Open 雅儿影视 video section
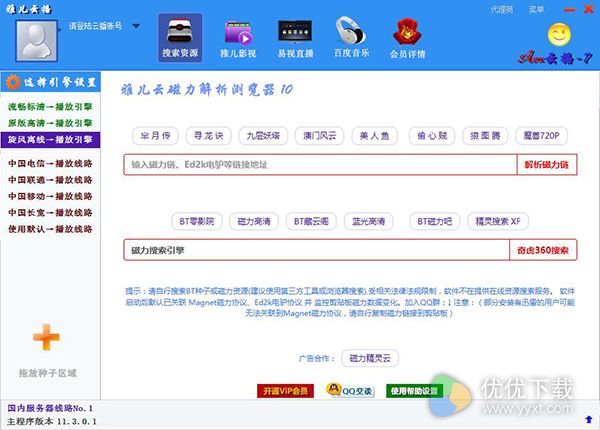This screenshot has height=430, width=600. click(x=238, y=39)
